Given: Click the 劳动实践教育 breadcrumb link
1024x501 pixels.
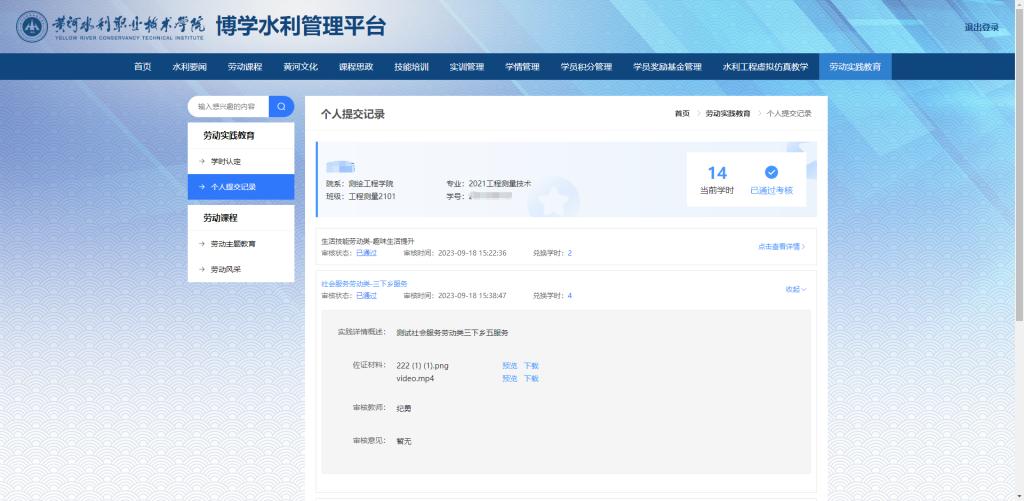Looking at the screenshot, I should [728, 114].
